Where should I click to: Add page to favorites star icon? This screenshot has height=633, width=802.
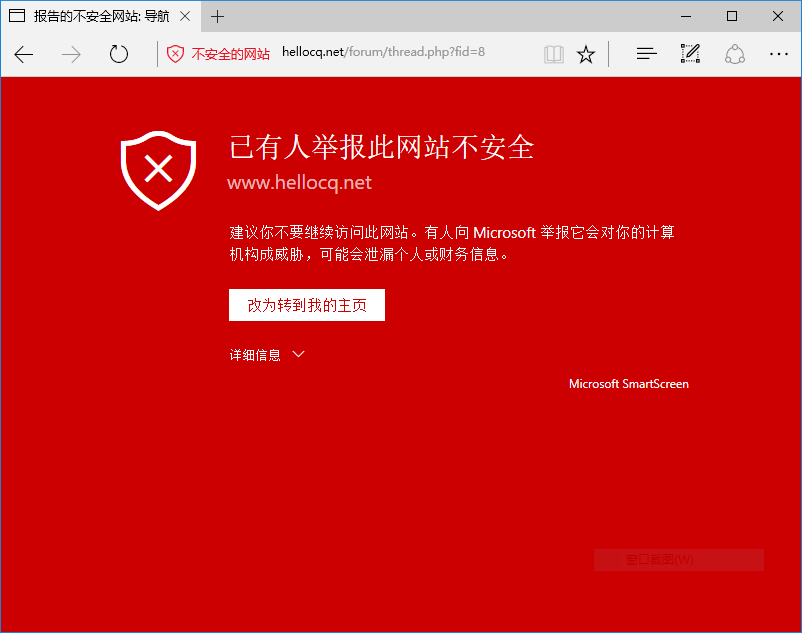[586, 54]
